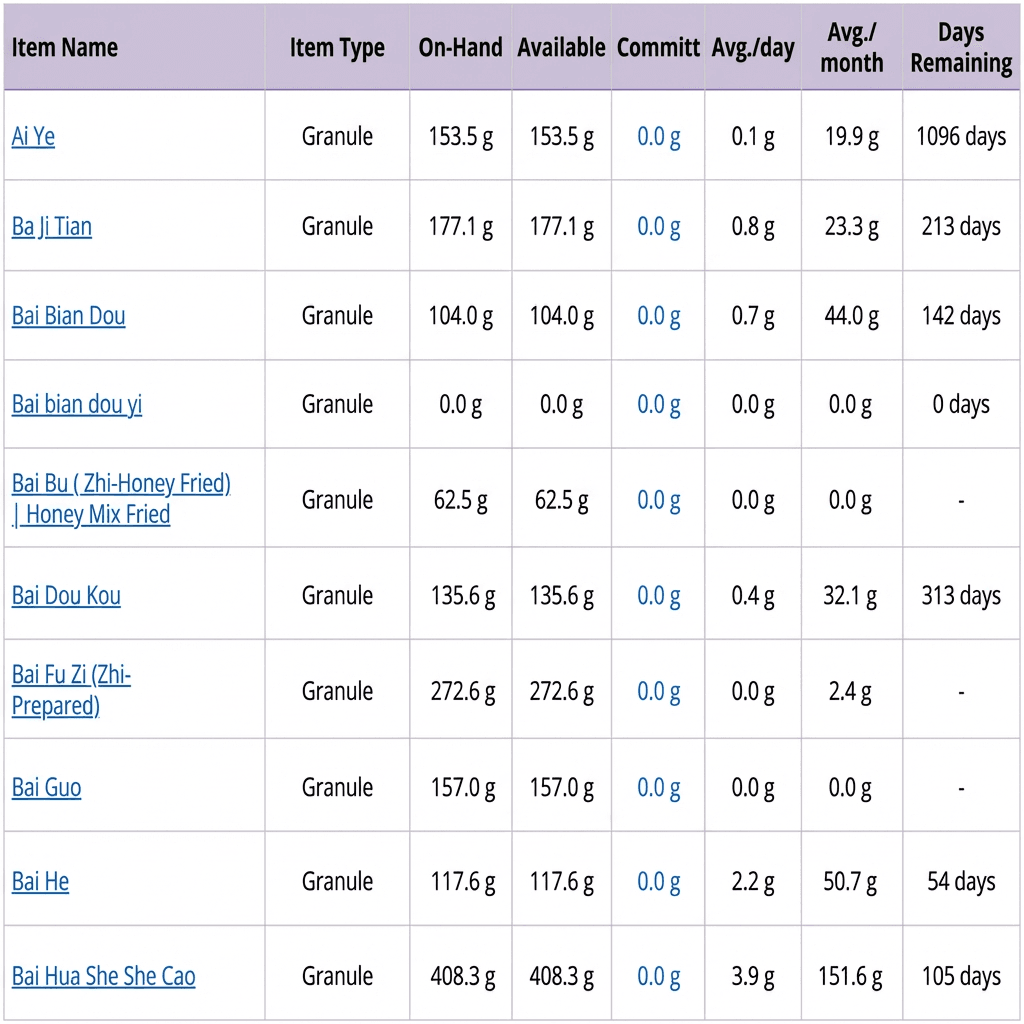Click the Avg./day column header
The image size is (1024, 1024).
click(x=753, y=48)
